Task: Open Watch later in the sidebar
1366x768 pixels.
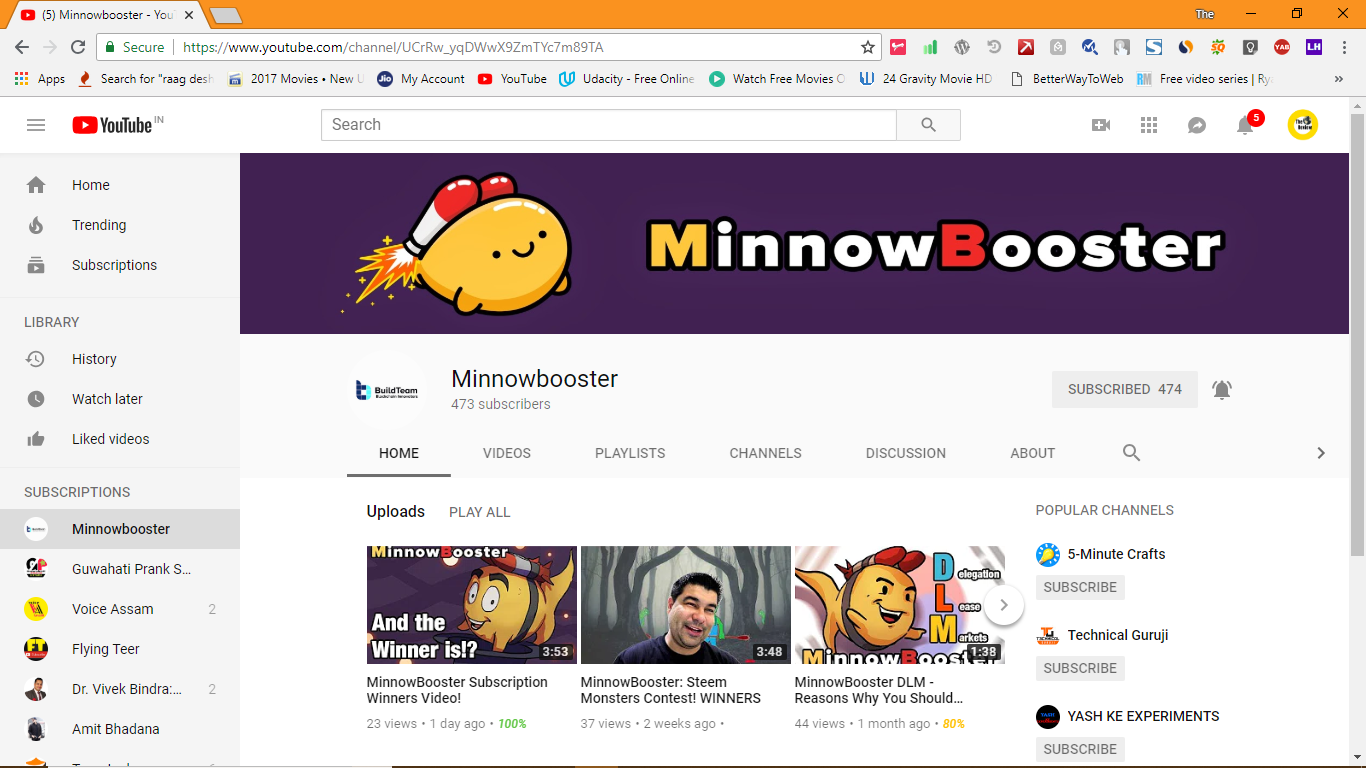Action: point(120,399)
